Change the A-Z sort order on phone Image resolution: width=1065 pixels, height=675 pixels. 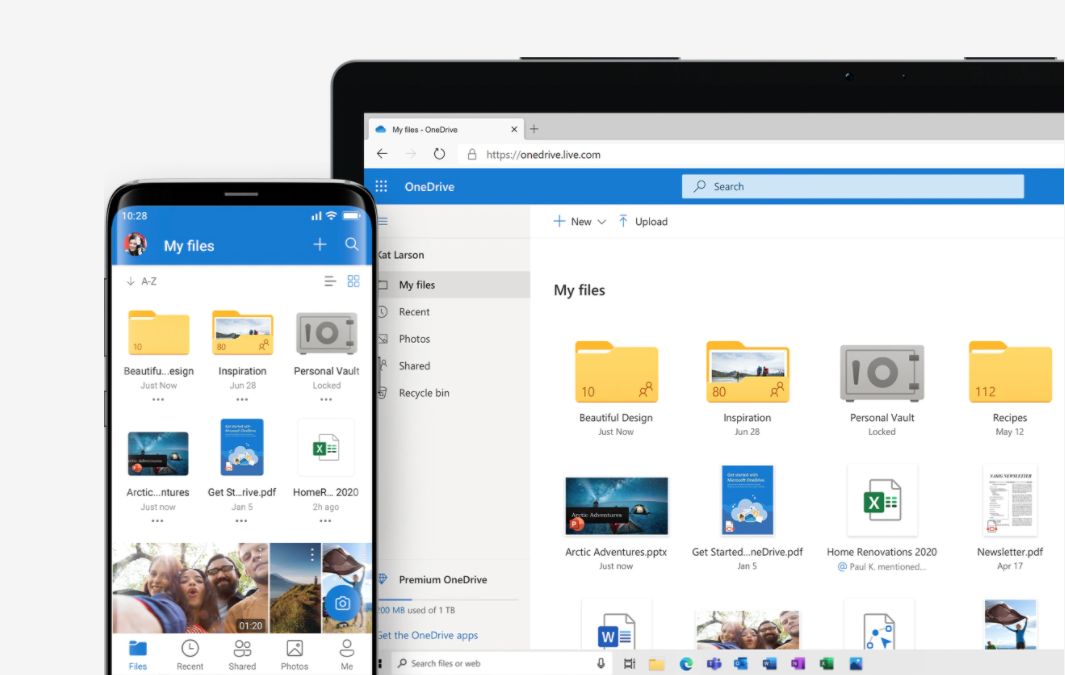coord(141,281)
